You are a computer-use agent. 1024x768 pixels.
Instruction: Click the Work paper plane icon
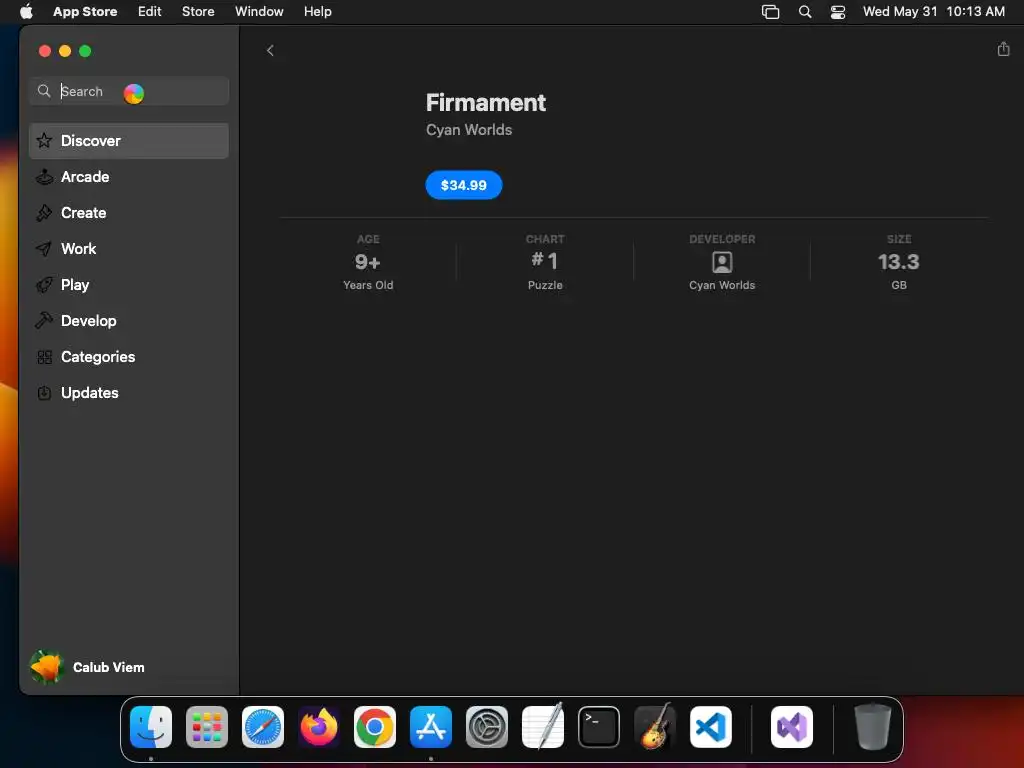pyautogui.click(x=44, y=249)
